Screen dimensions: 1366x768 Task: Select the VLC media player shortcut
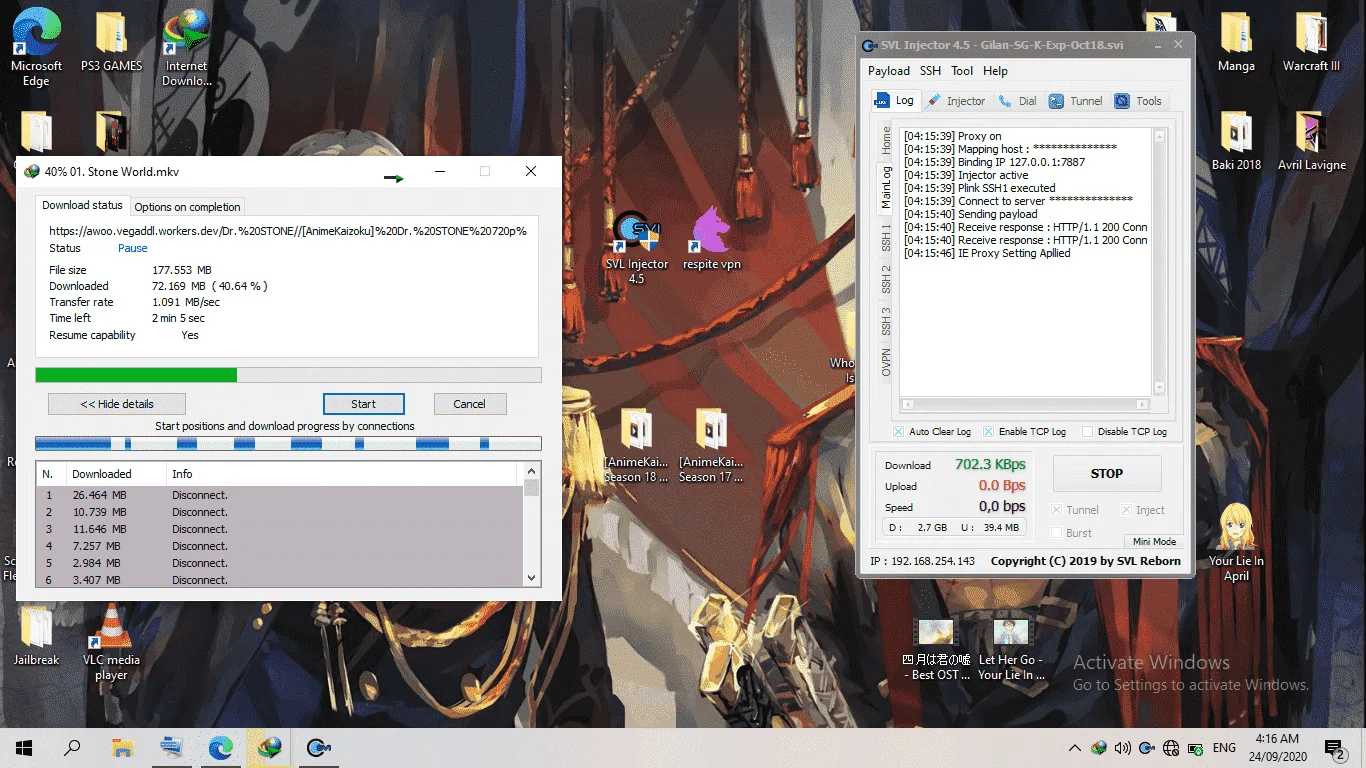tap(111, 643)
